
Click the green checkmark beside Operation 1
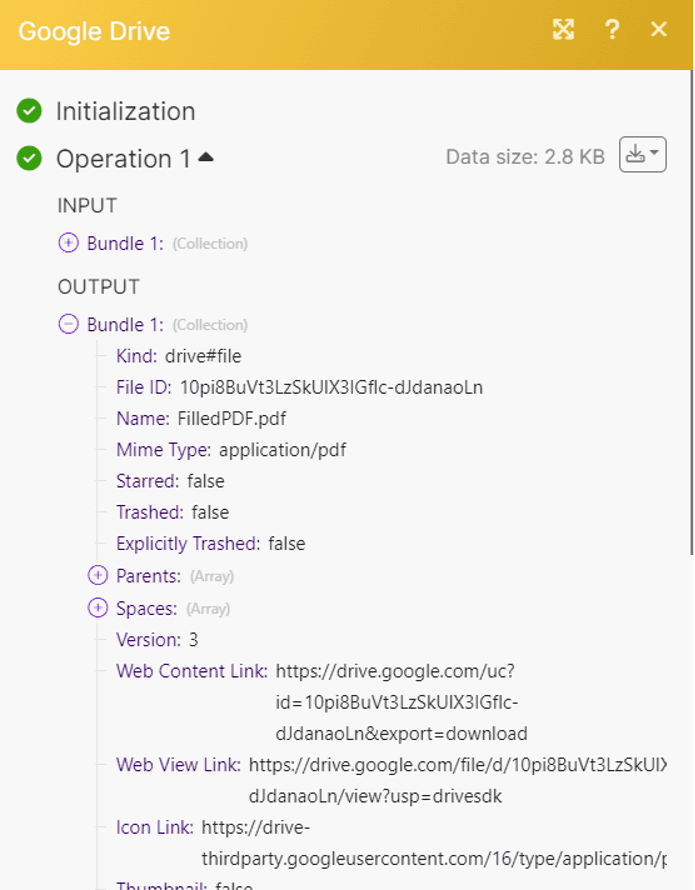tap(29, 158)
